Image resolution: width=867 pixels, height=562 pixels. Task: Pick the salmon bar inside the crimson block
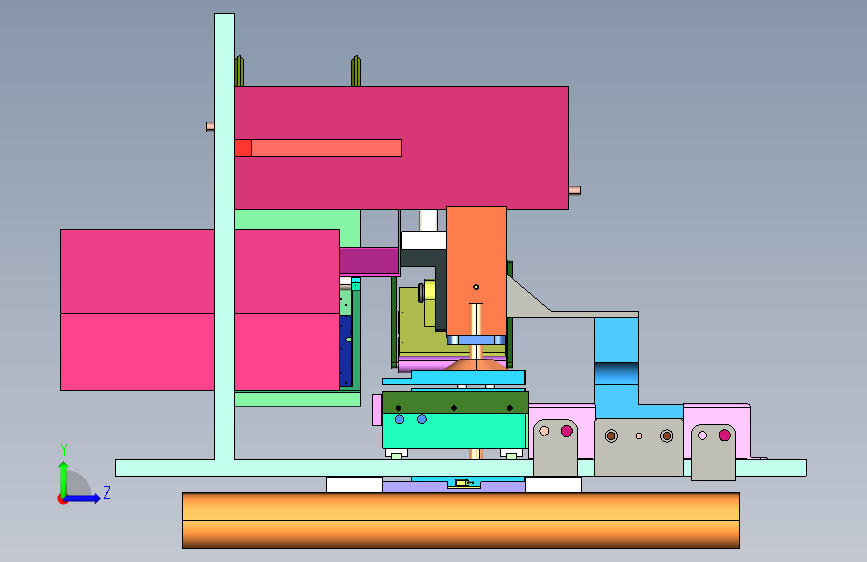(326, 148)
